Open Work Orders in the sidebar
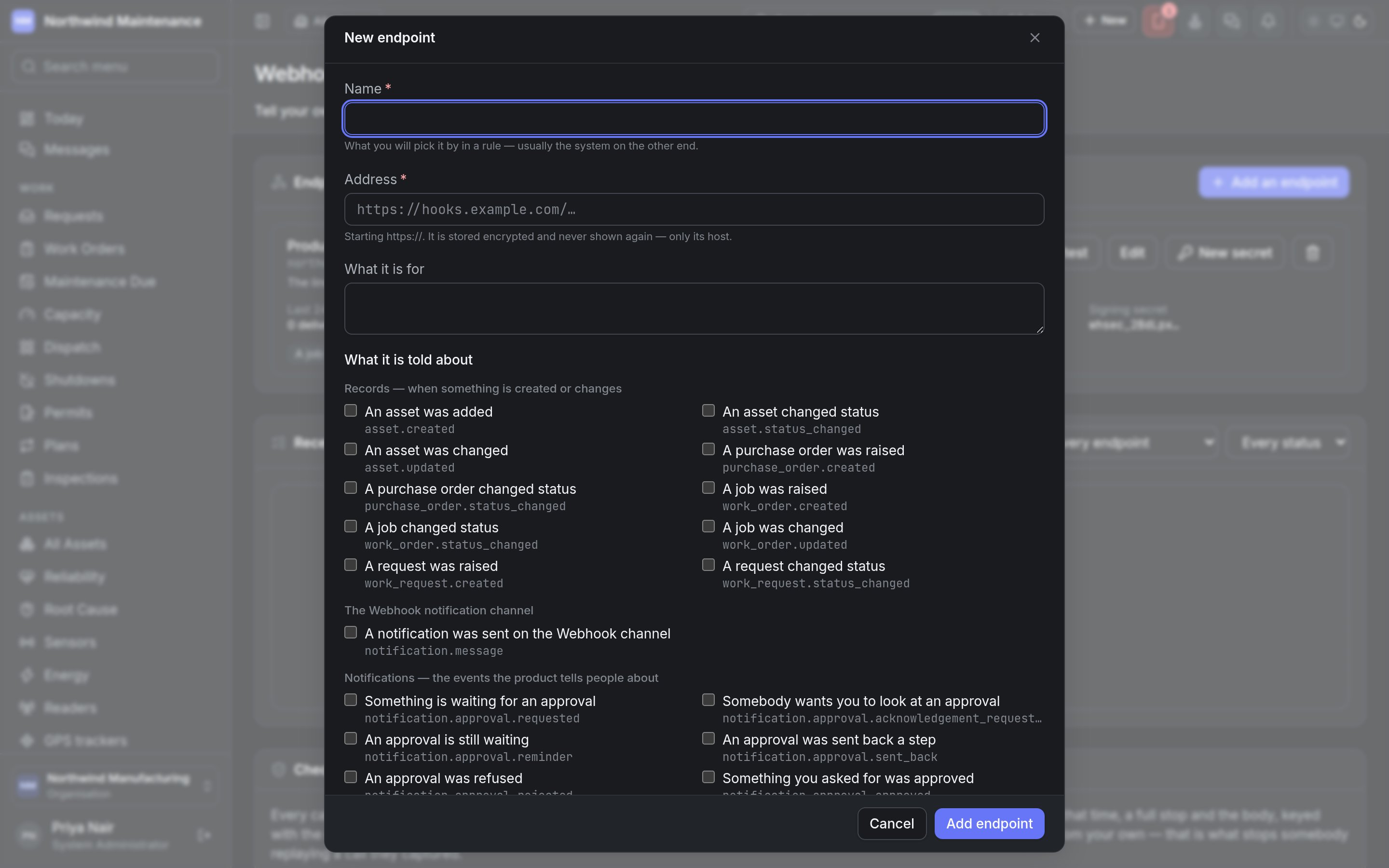The width and height of the screenshot is (1389, 868). (84, 249)
